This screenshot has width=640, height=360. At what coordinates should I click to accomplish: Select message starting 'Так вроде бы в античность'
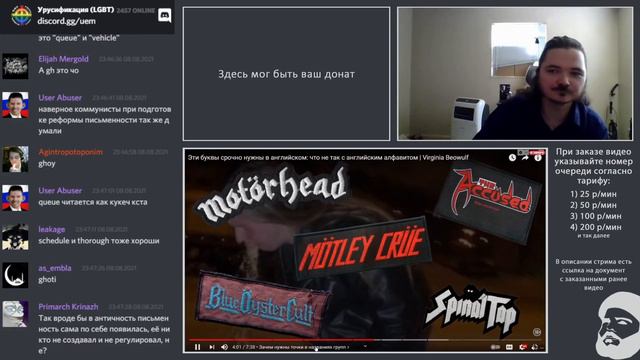104,334
